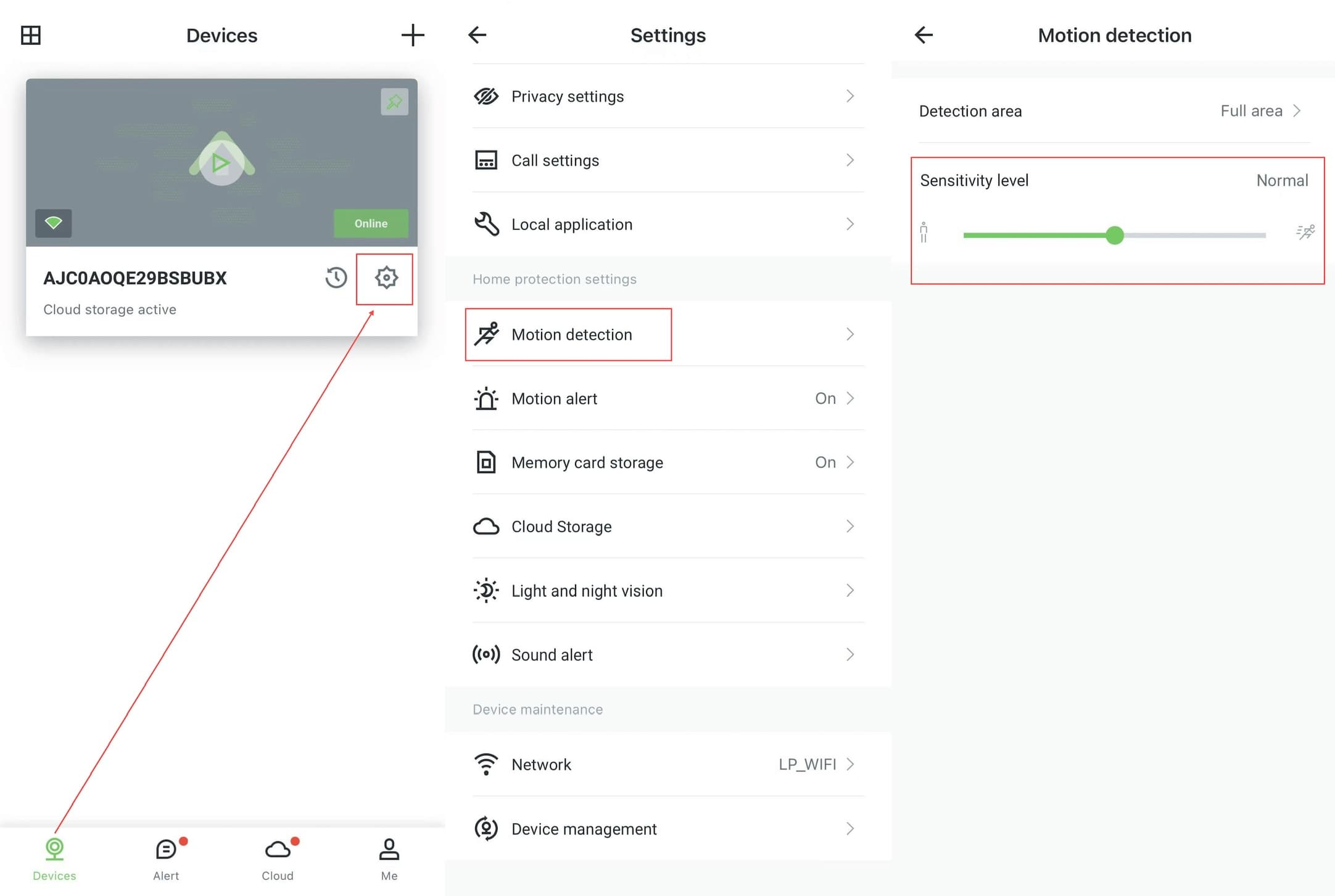The height and width of the screenshot is (896, 1335).
Task: Open device settings gear icon
Action: coord(386,277)
